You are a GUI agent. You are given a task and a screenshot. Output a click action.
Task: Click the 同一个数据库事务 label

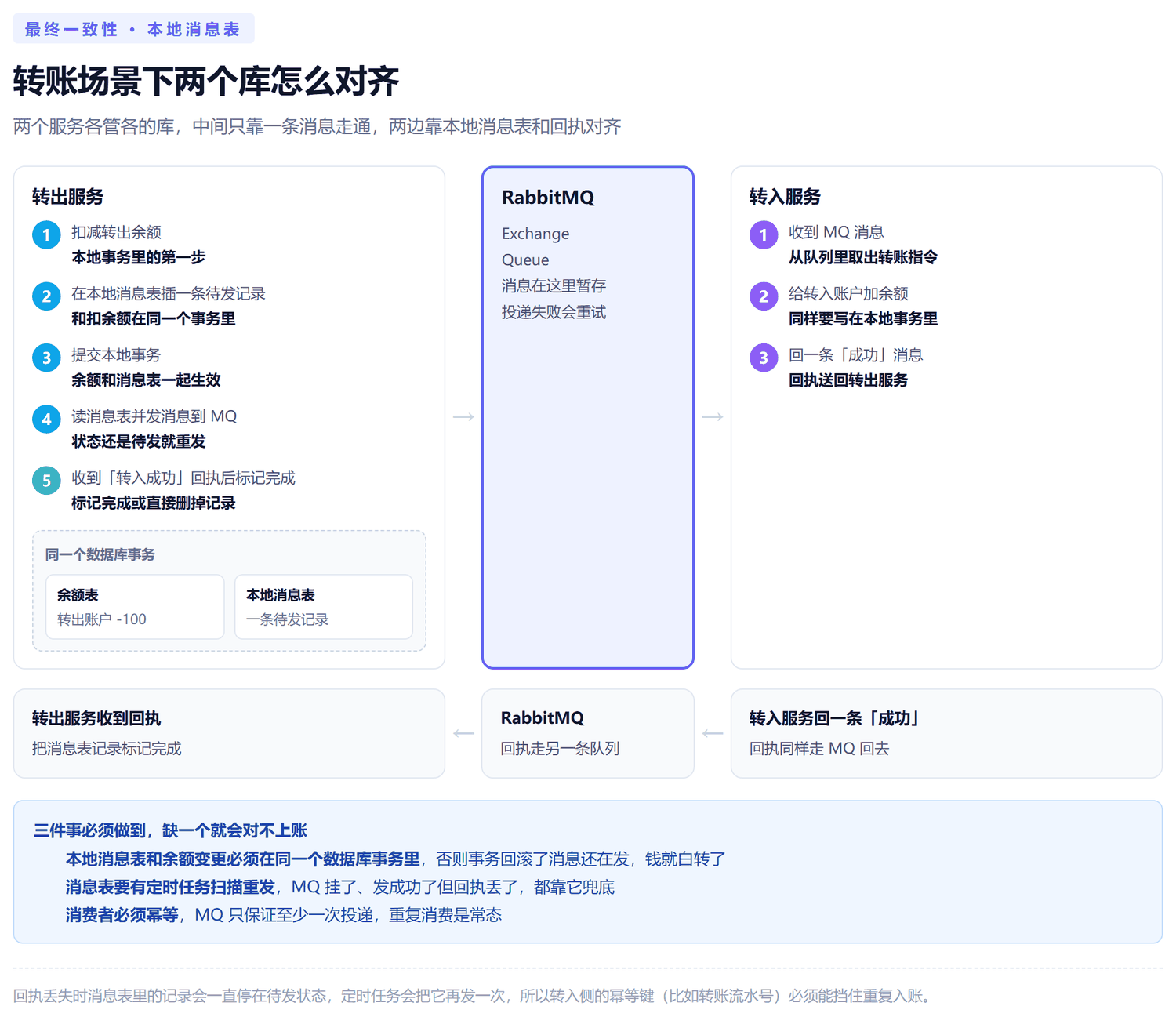click(x=100, y=554)
